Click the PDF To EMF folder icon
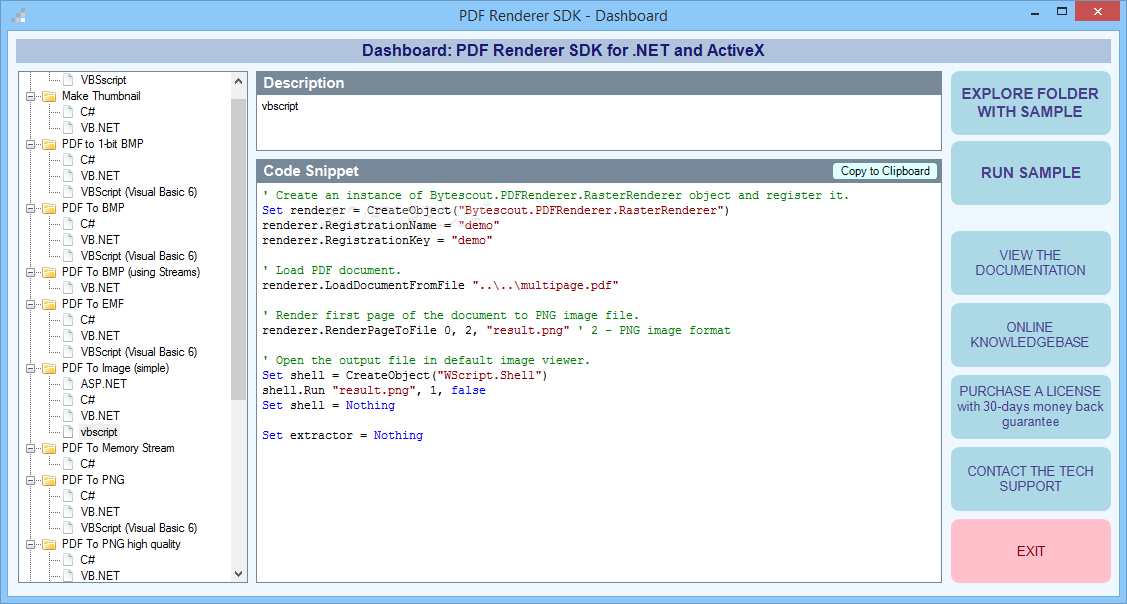This screenshot has width=1127, height=604. tap(49, 304)
